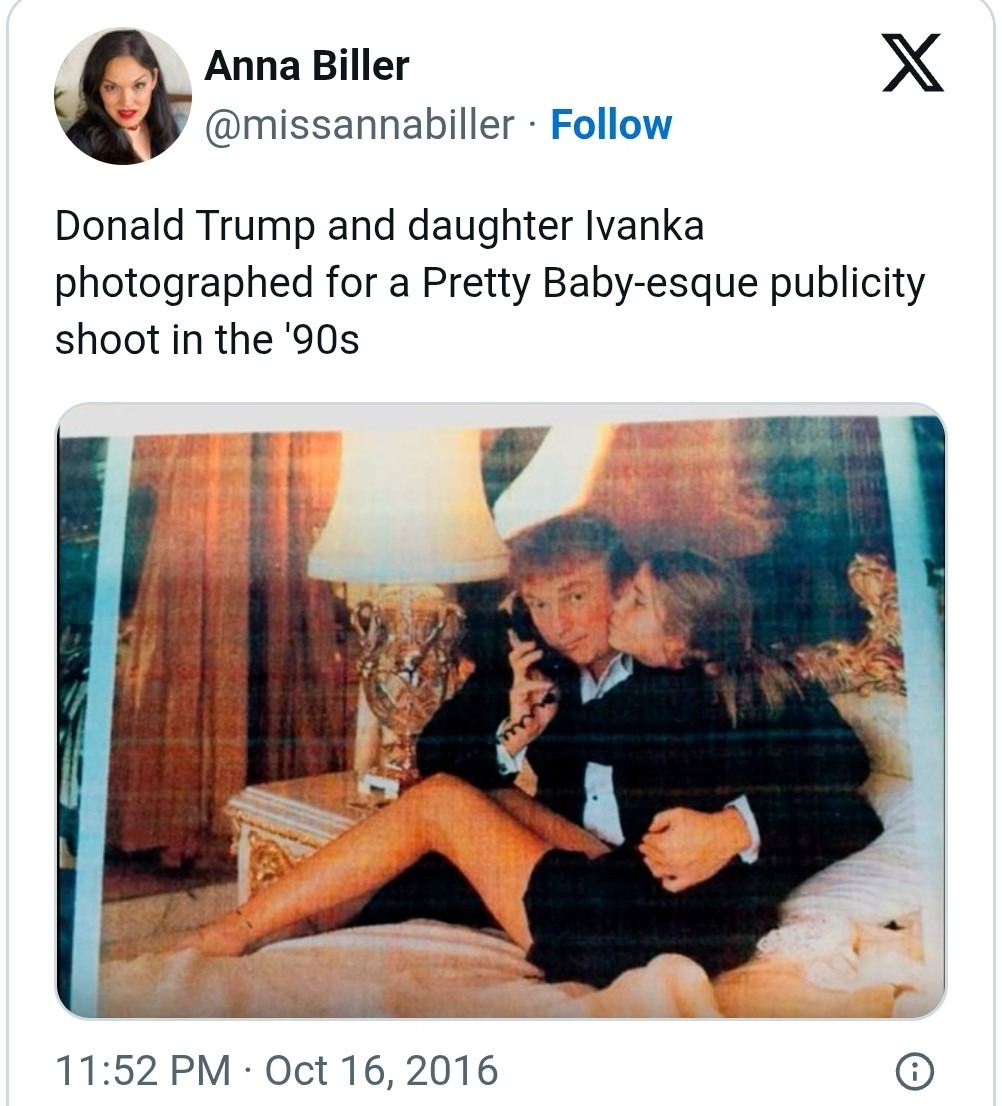Click the tweet text first line
The height and width of the screenshot is (1106, 1002).
(x=379, y=226)
